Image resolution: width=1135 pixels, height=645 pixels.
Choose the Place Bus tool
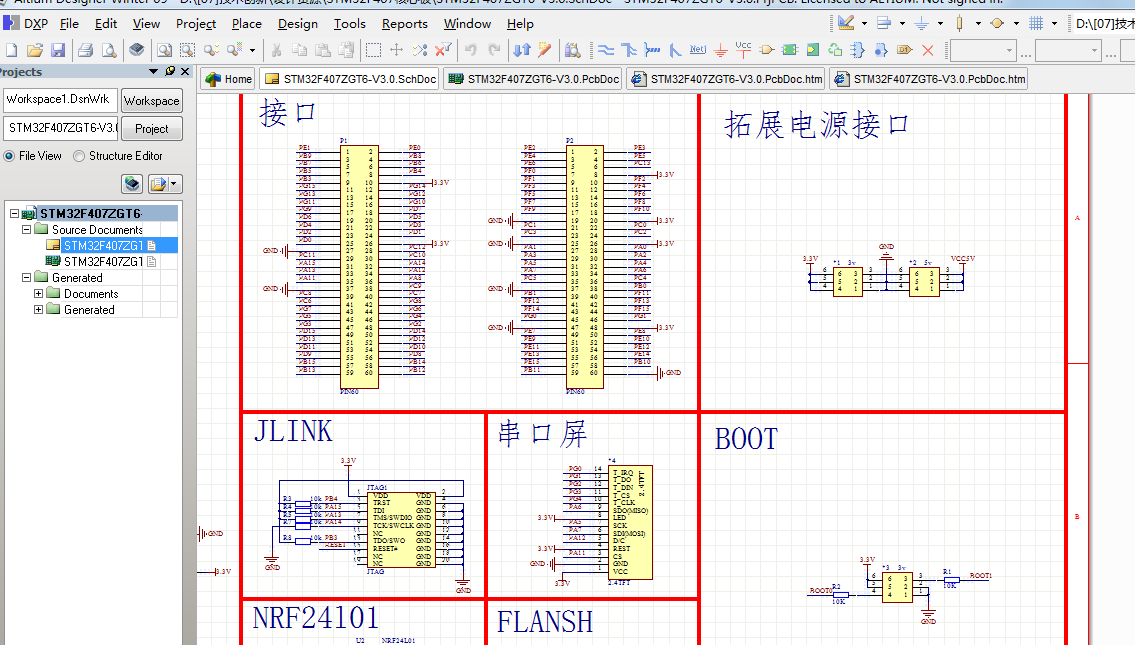[629, 50]
